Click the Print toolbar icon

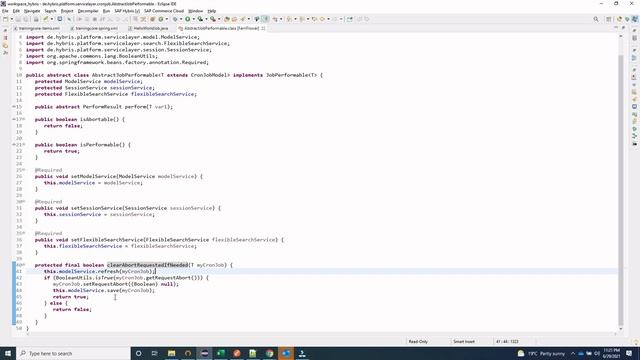click(x=36, y=19)
